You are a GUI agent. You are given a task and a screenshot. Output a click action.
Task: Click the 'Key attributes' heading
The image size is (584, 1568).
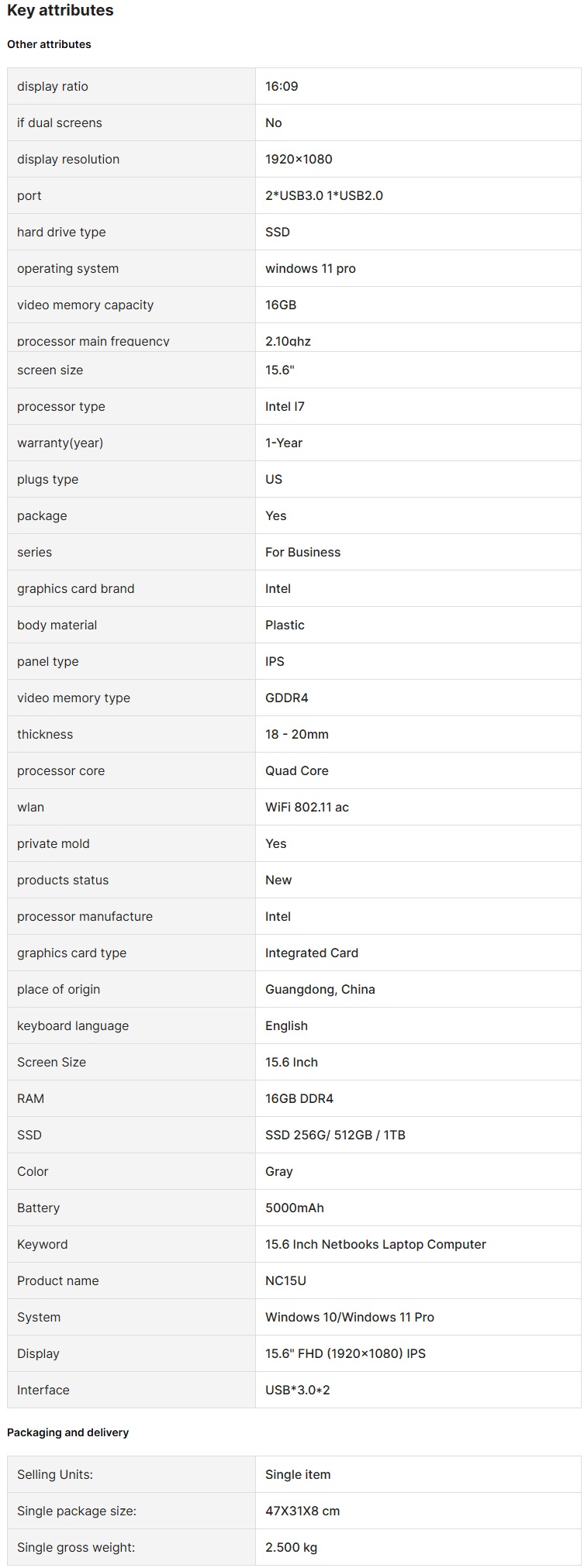[x=60, y=11]
